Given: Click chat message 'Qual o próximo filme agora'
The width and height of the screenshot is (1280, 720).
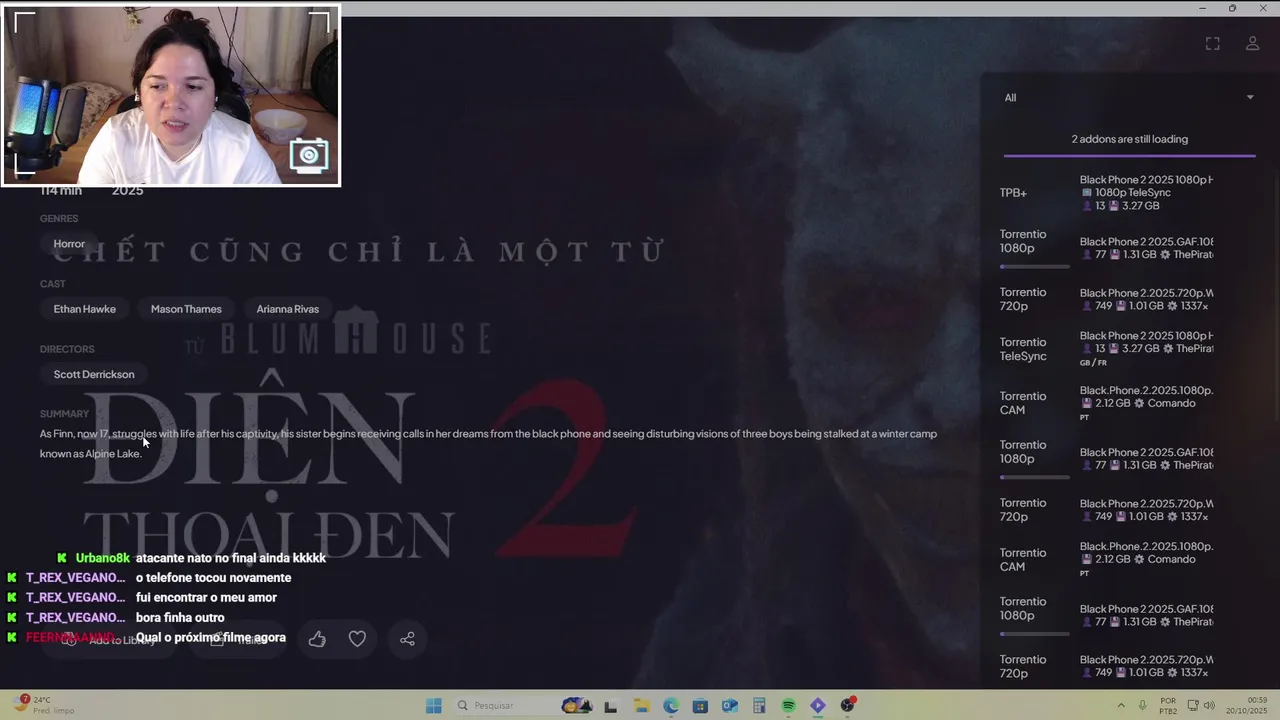Looking at the screenshot, I should pyautogui.click(x=211, y=638).
